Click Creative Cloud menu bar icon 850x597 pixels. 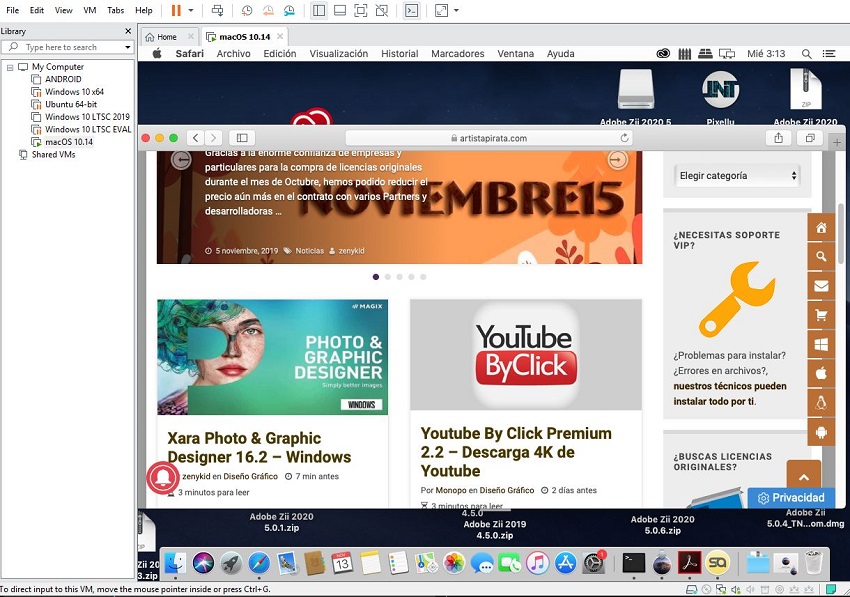coord(662,54)
